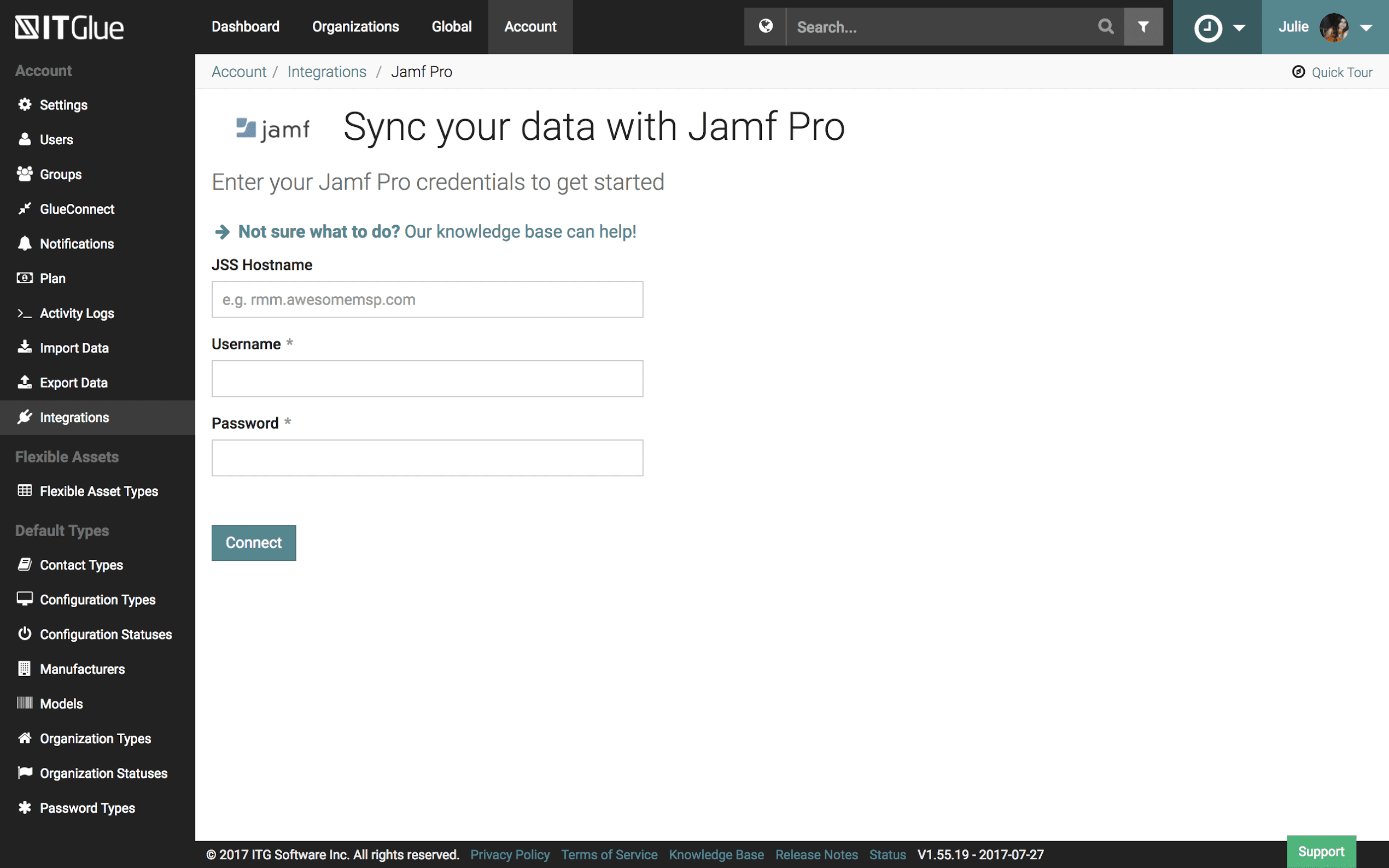Open the Status footer link
The image size is (1389, 868).
pos(887,854)
